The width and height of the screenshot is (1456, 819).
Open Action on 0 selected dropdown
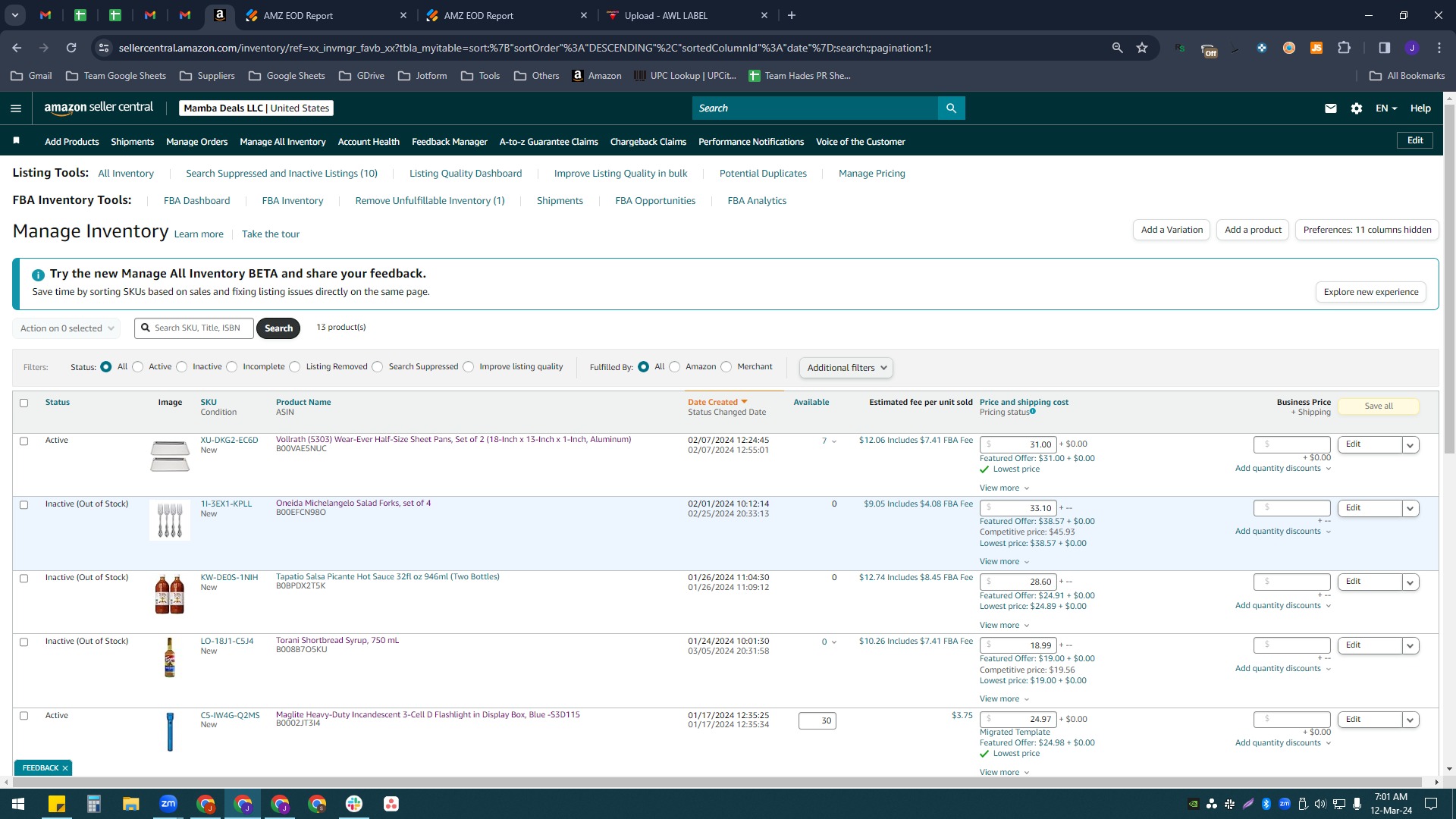(x=66, y=328)
